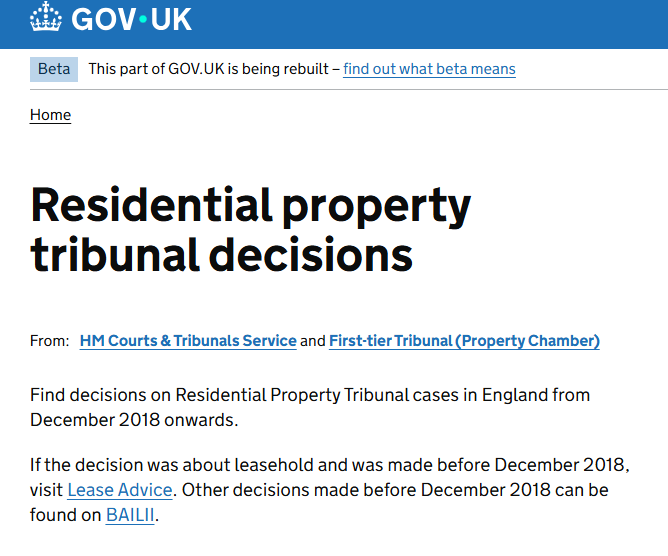
Task: Click the 'Residential property' heading line
Action: click(250, 206)
